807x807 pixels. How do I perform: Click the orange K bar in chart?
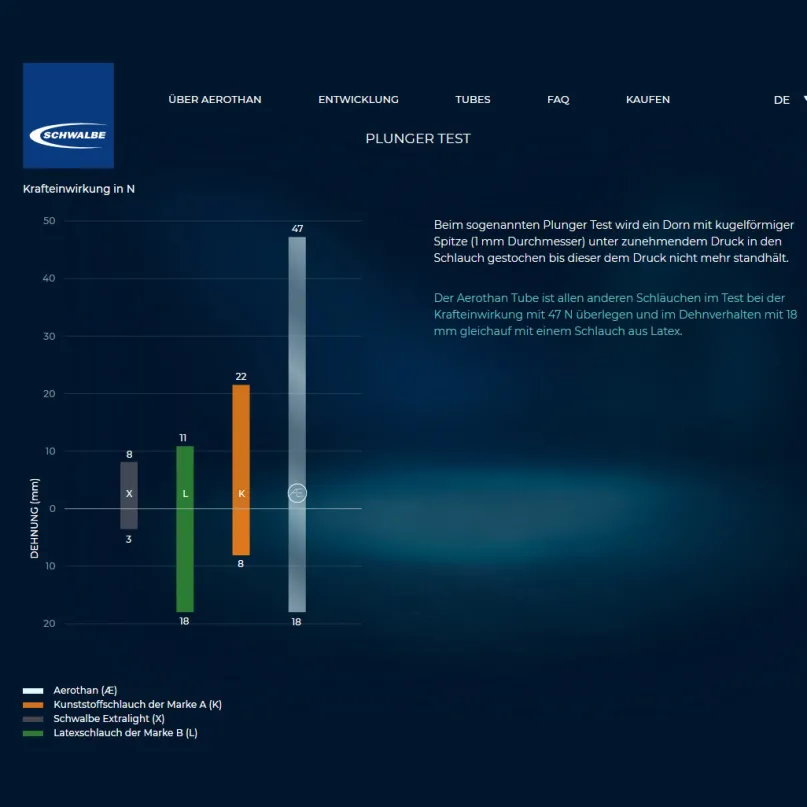point(241,469)
